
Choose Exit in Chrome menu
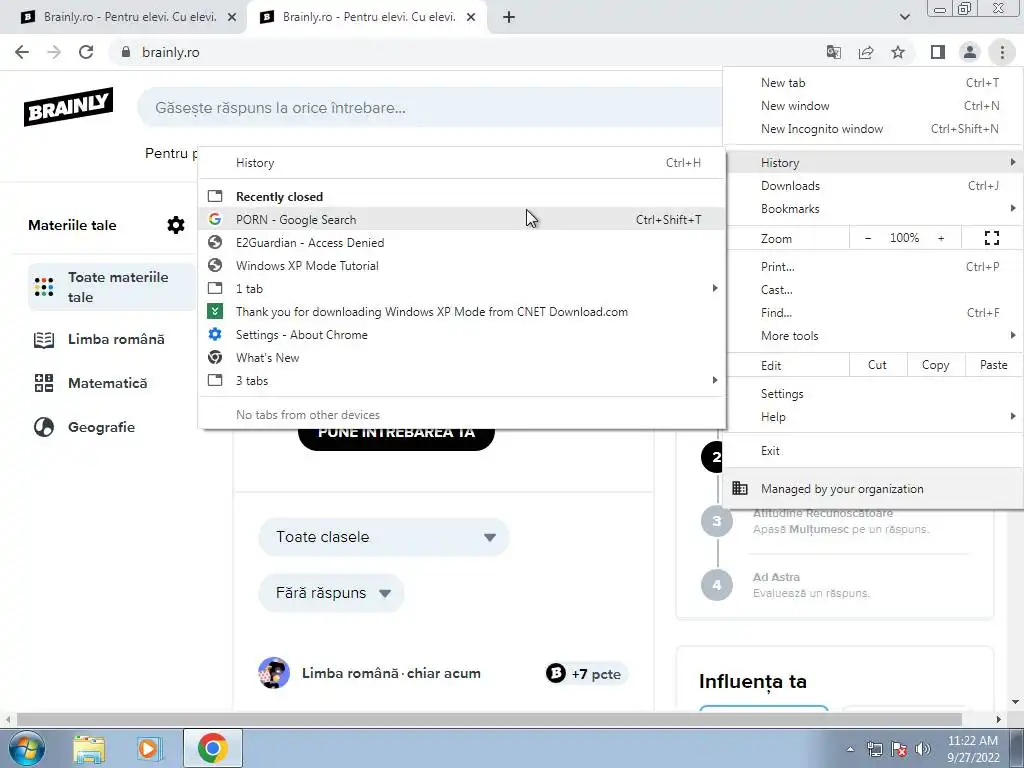point(872,451)
